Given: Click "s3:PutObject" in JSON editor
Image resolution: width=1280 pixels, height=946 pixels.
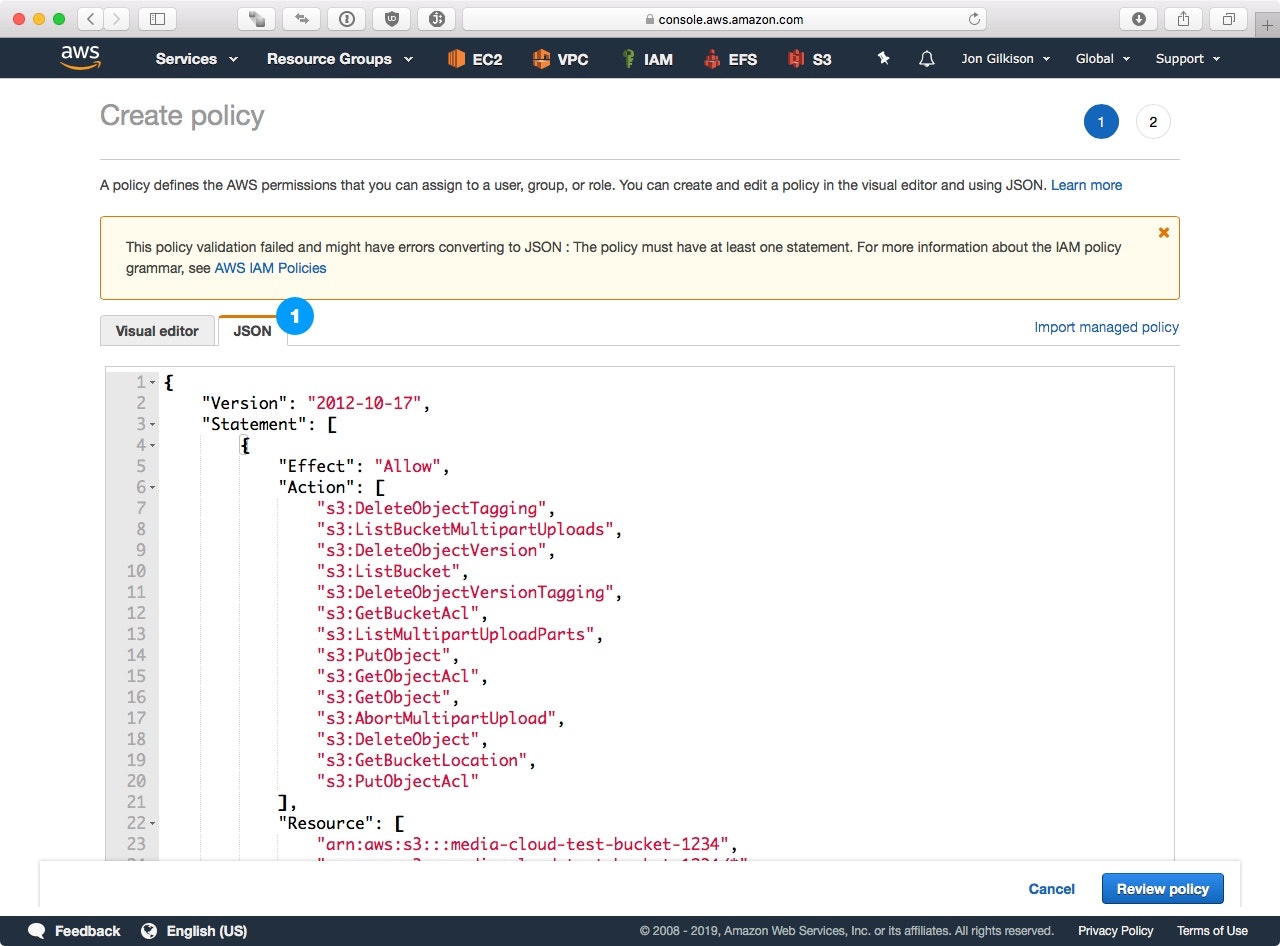Looking at the screenshot, I should pyautogui.click(x=384, y=655).
